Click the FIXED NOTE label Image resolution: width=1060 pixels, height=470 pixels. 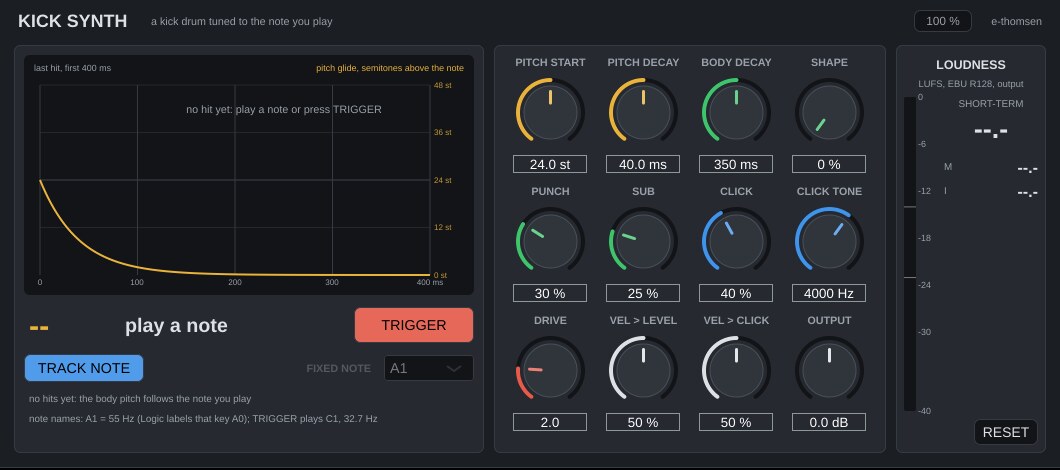click(339, 369)
